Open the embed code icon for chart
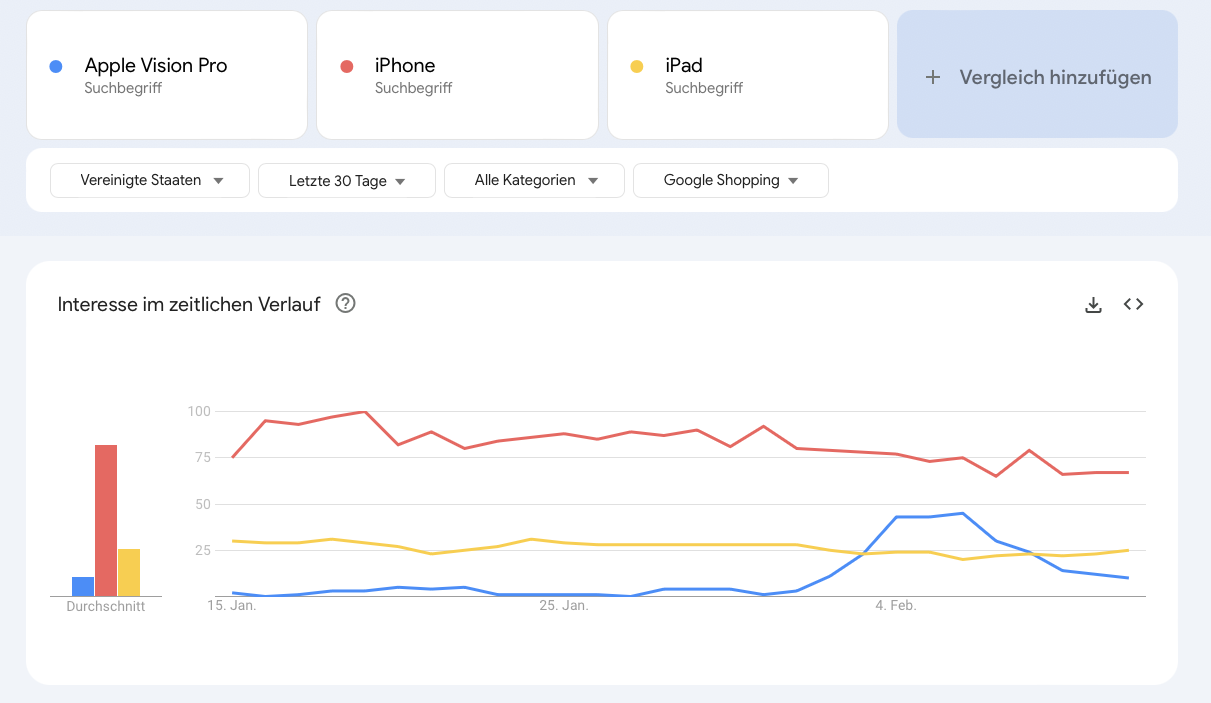 click(1133, 305)
